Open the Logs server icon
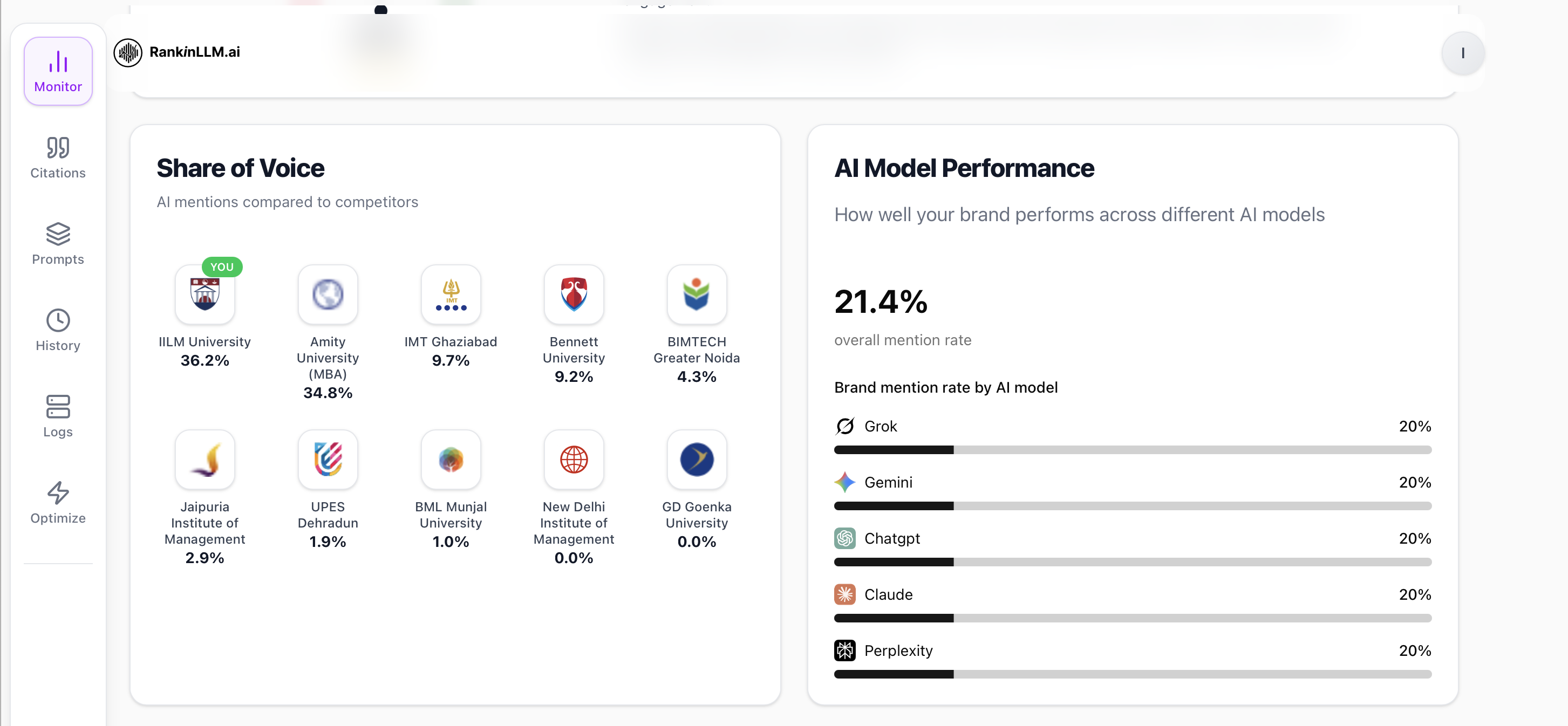1568x726 pixels. pos(58,407)
